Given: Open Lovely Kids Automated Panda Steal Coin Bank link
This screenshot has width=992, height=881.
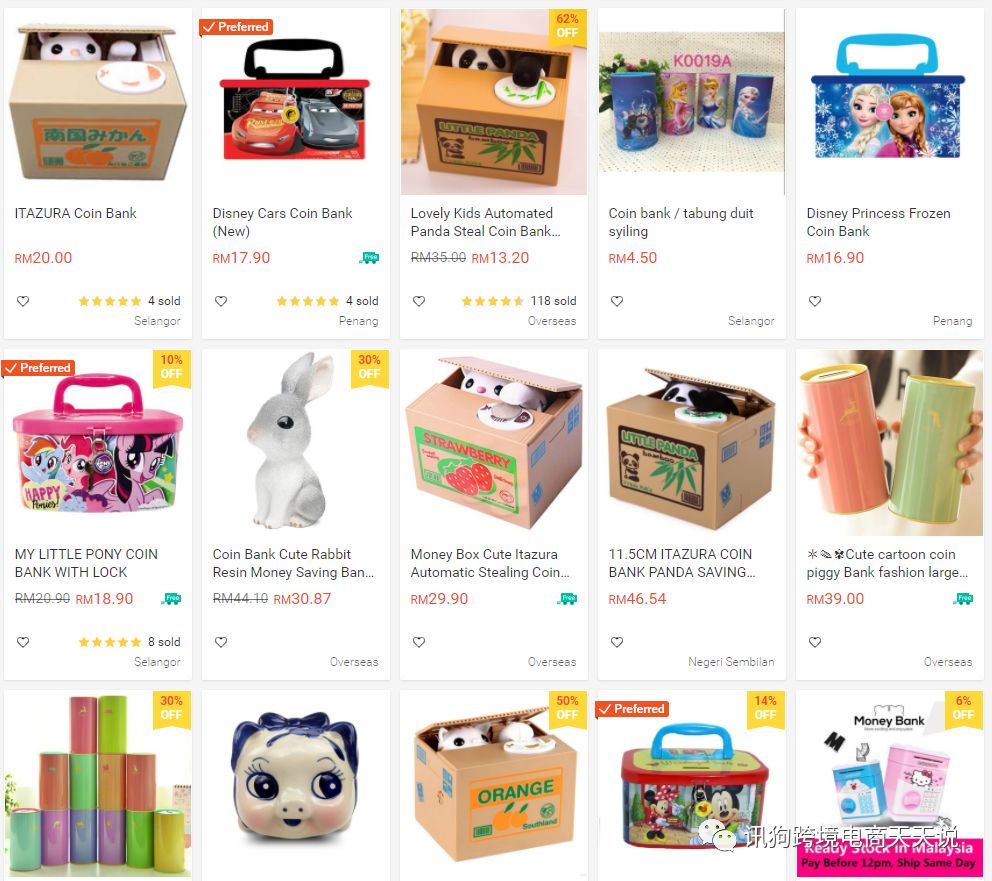Looking at the screenshot, I should (485, 222).
